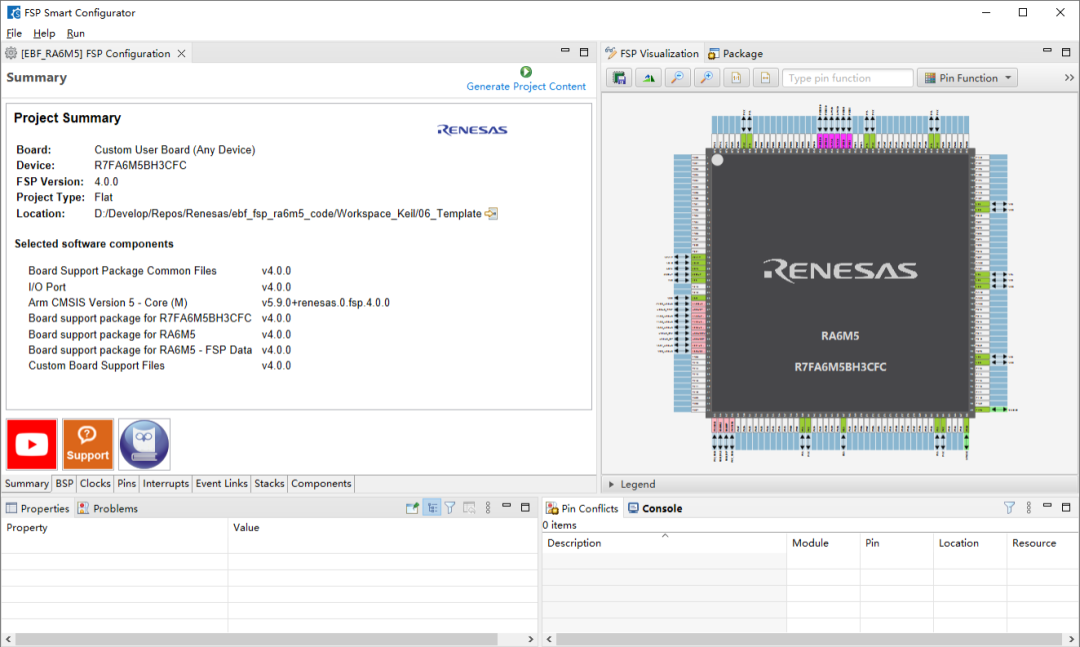Pin the Properties view to selection

413,509
